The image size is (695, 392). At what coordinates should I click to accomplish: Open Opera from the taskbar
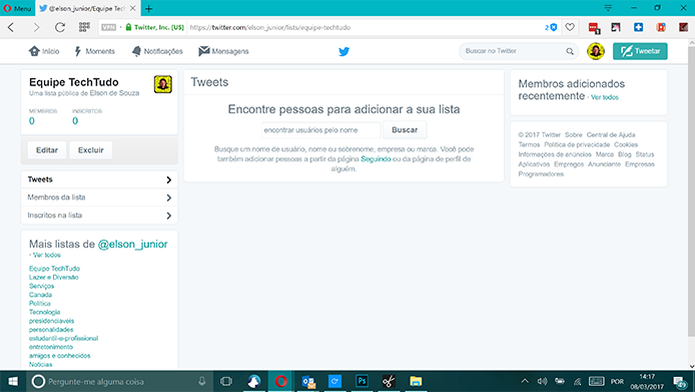(281, 381)
